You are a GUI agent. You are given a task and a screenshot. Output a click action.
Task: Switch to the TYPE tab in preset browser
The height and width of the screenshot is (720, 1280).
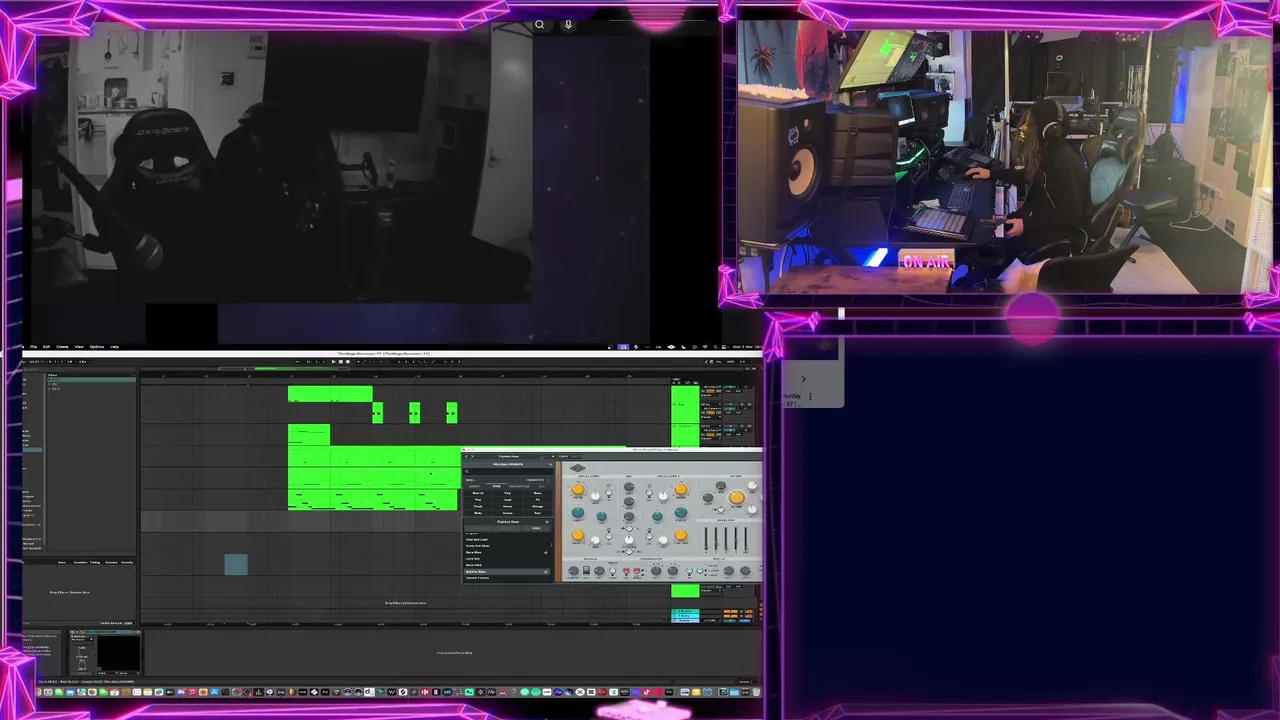(496, 486)
